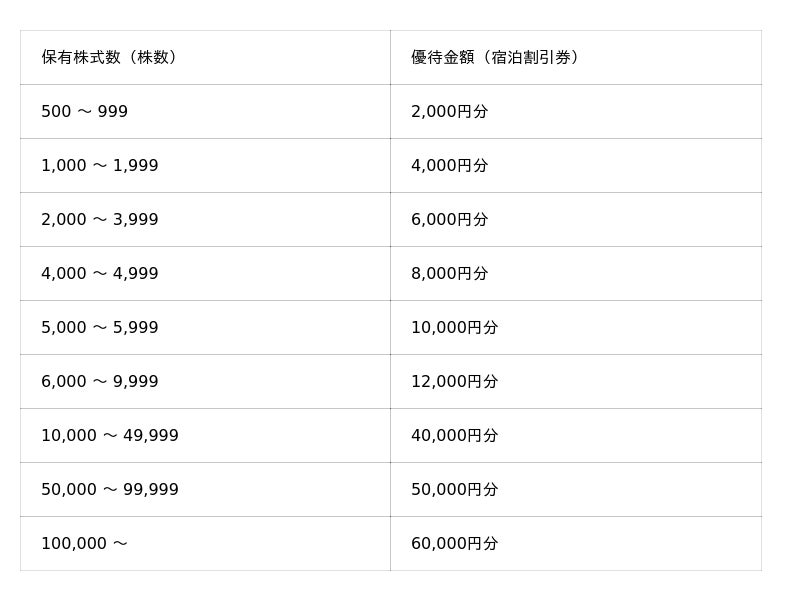Click the 12,000円分 amount cell
Image resolution: width=800 pixels, height=601 pixels.
tap(455, 382)
